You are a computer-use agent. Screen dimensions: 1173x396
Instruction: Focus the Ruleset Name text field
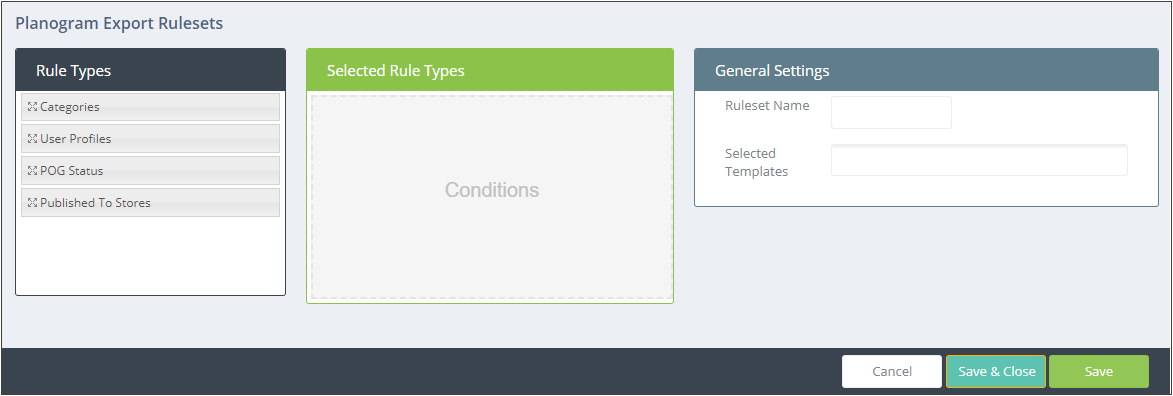[x=891, y=112]
